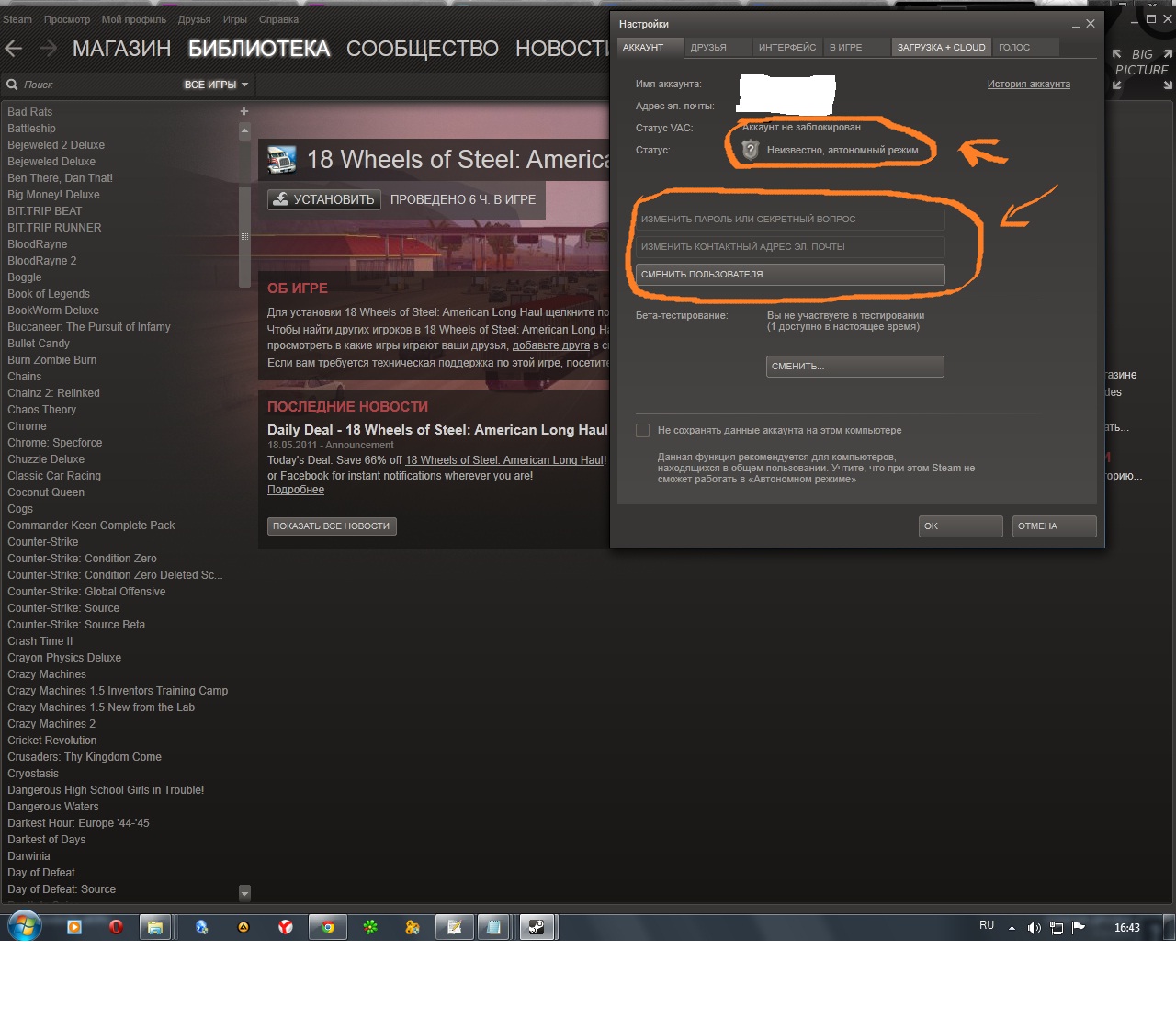Viewport: 1176px width, 1029px height.
Task: Click the добавьте друга link
Action: click(x=551, y=345)
